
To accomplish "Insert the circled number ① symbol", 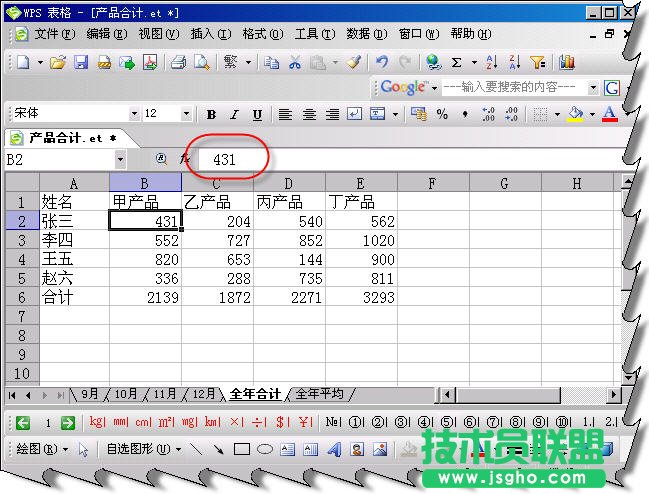I will click(356, 422).
